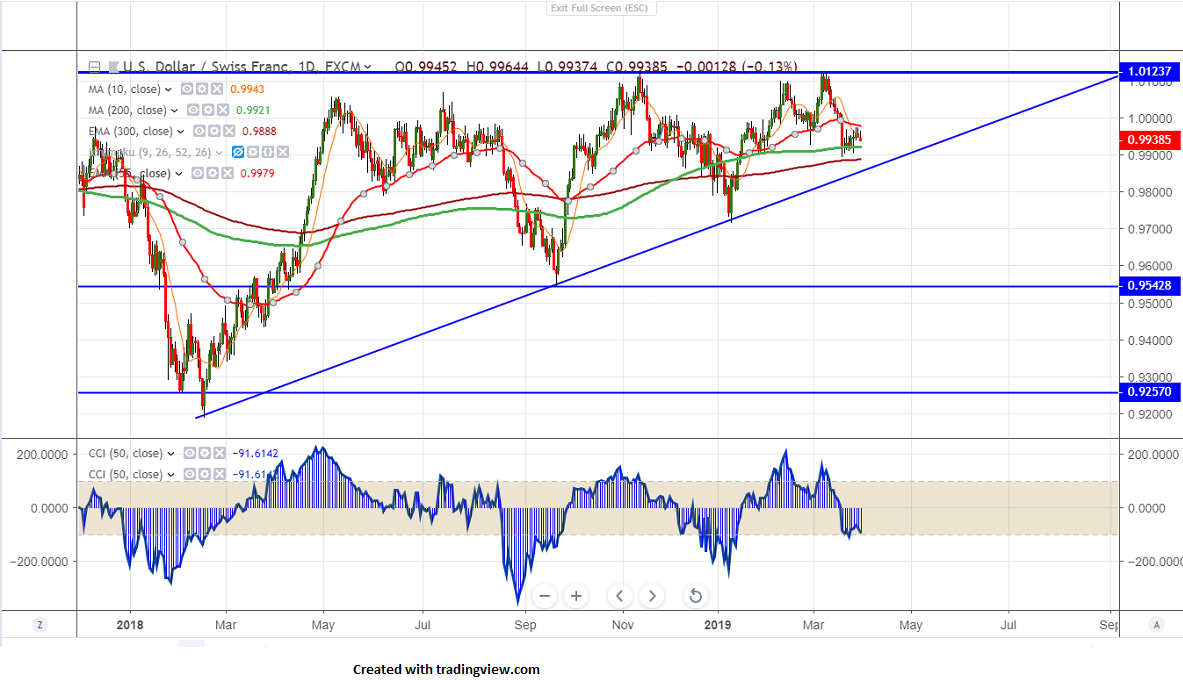Hide the MA (10, close) indicator

tap(187, 89)
